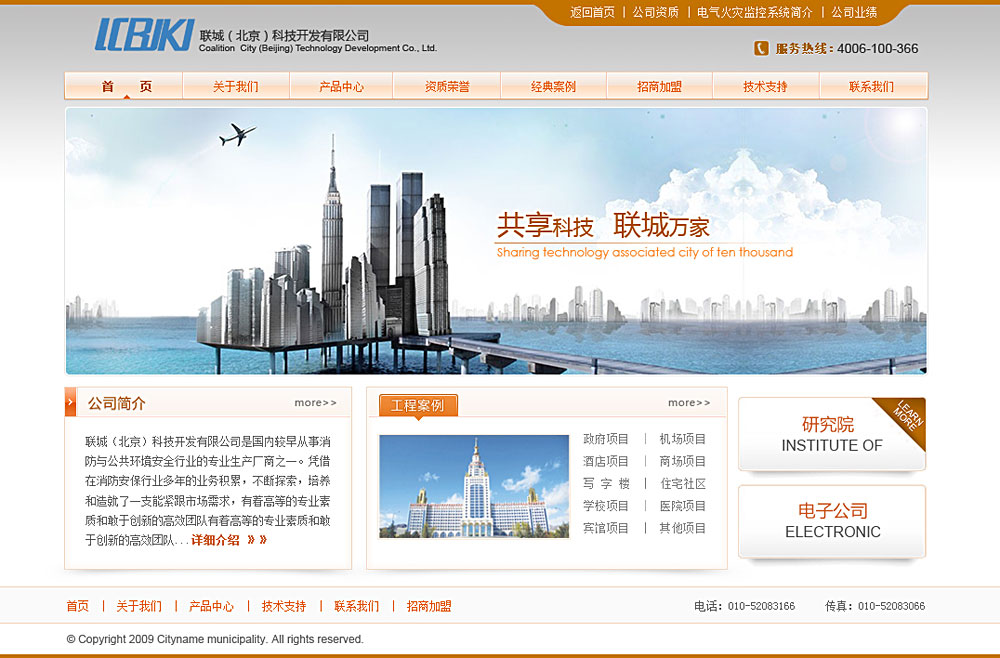Select the 产品中心 nav tab
1000x658 pixels.
pyautogui.click(x=339, y=86)
